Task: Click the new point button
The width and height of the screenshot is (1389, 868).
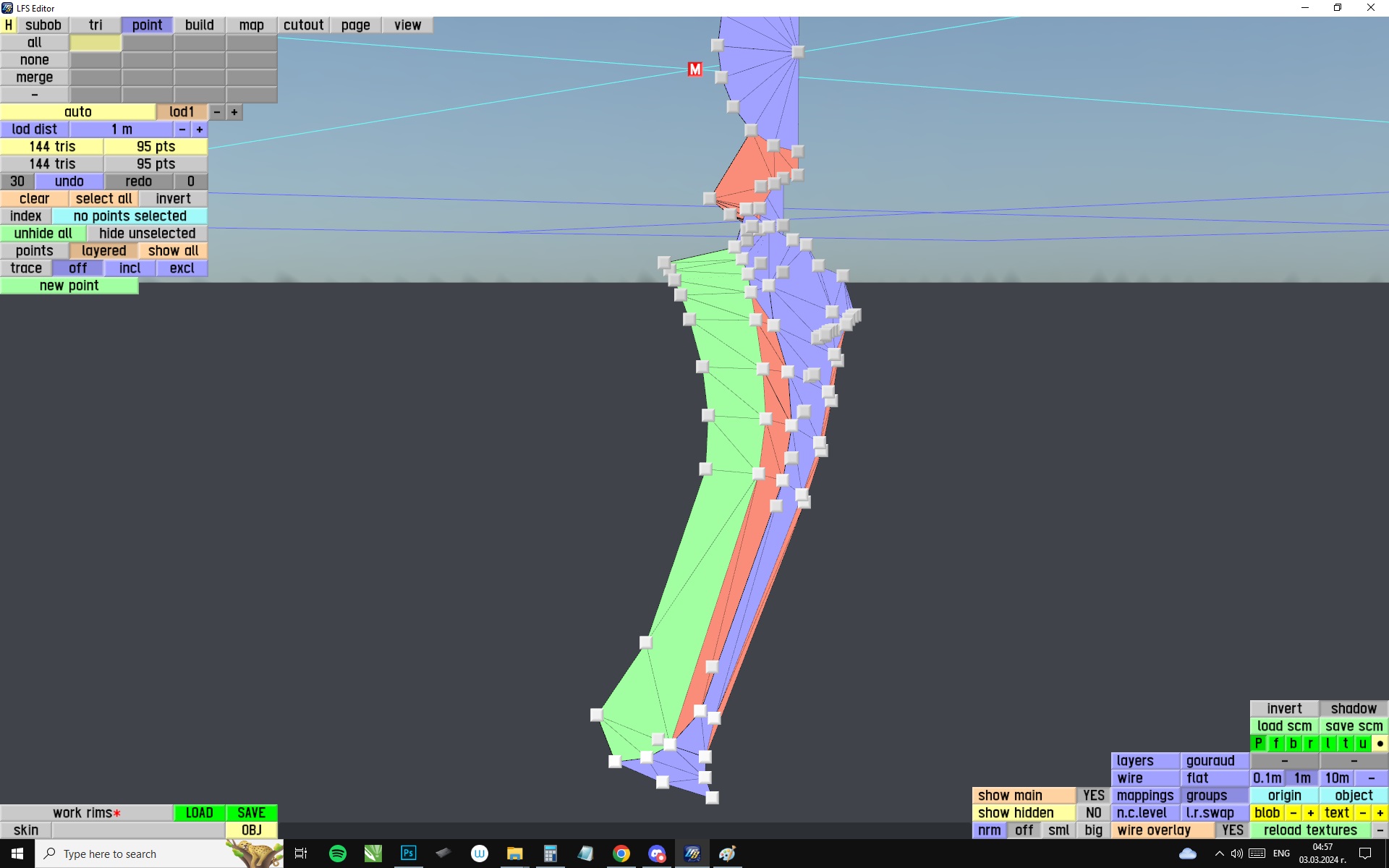Action: pyautogui.click(x=69, y=286)
